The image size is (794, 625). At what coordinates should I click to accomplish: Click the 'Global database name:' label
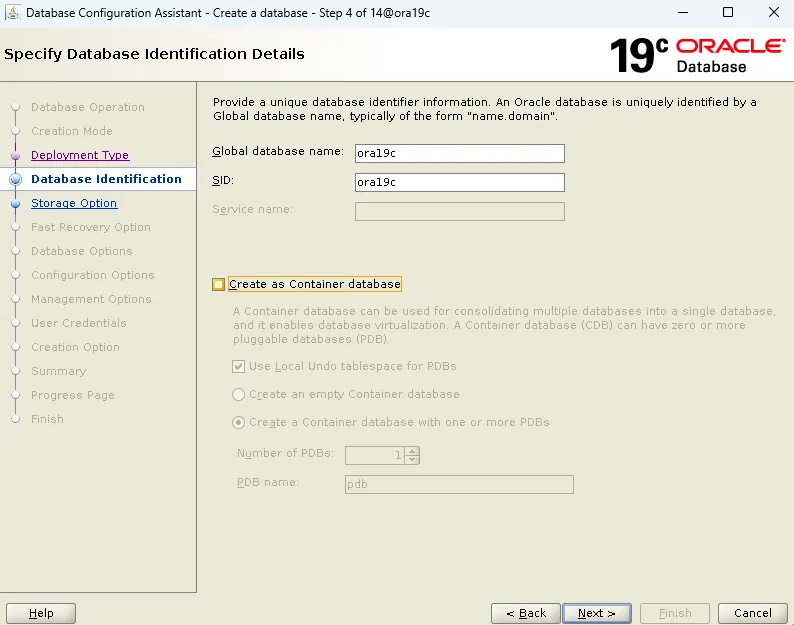(x=278, y=151)
